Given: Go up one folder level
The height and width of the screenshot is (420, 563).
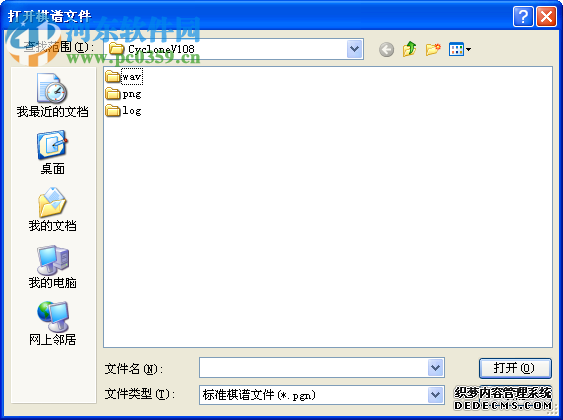Looking at the screenshot, I should coord(410,49).
